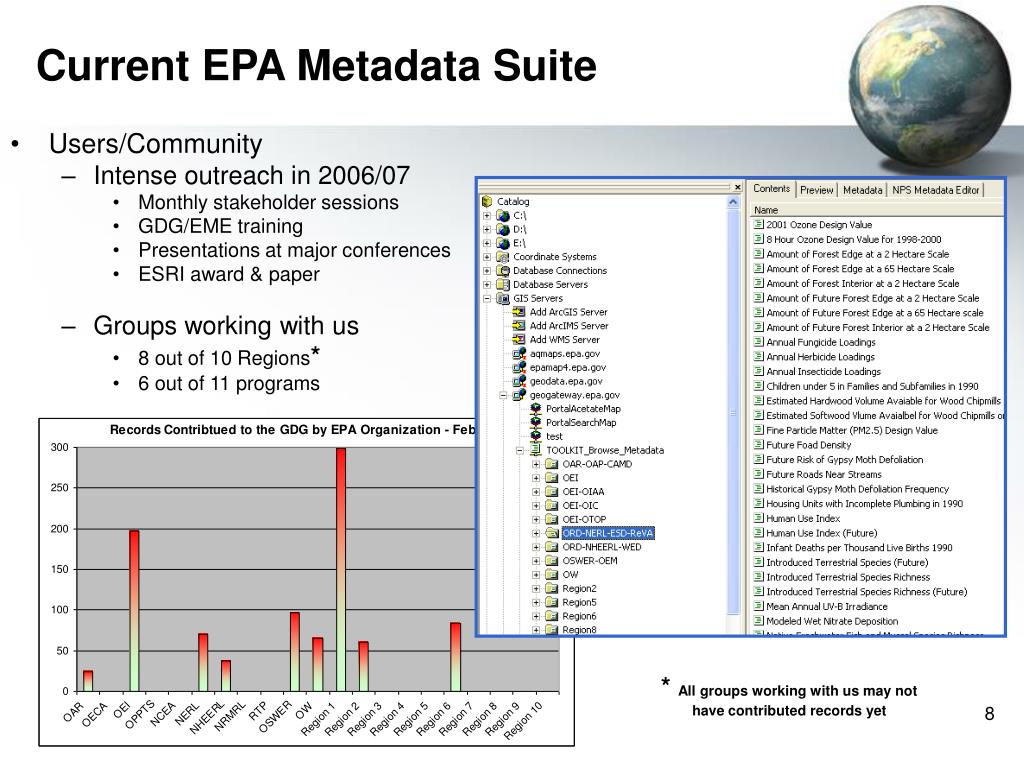
Task: Select Human Use Index record icon
Action: [x=758, y=518]
